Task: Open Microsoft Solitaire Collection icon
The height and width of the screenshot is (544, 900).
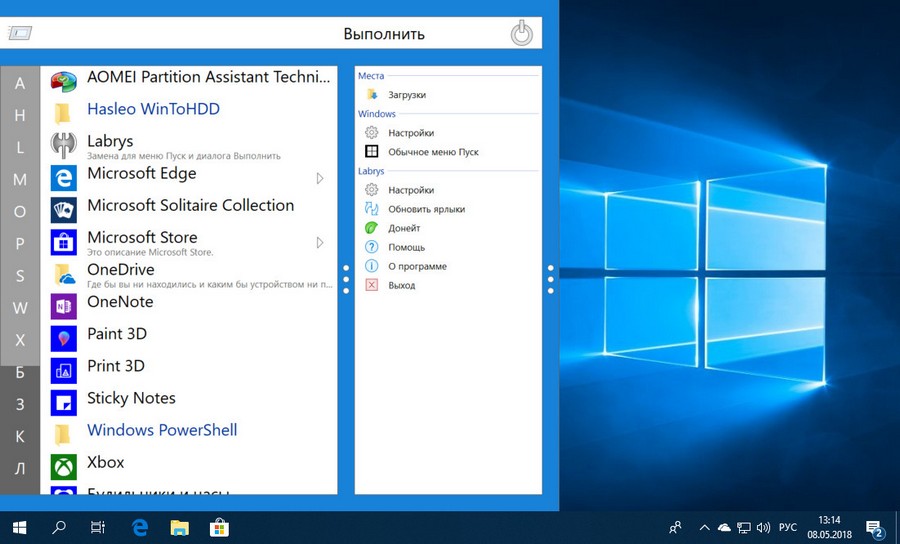Action: tap(63, 210)
